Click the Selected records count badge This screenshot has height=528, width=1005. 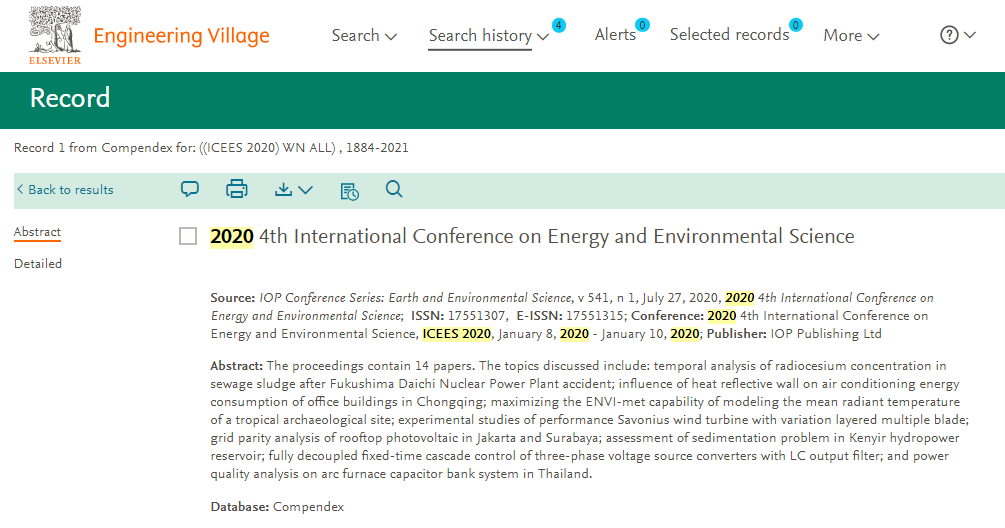[796, 25]
